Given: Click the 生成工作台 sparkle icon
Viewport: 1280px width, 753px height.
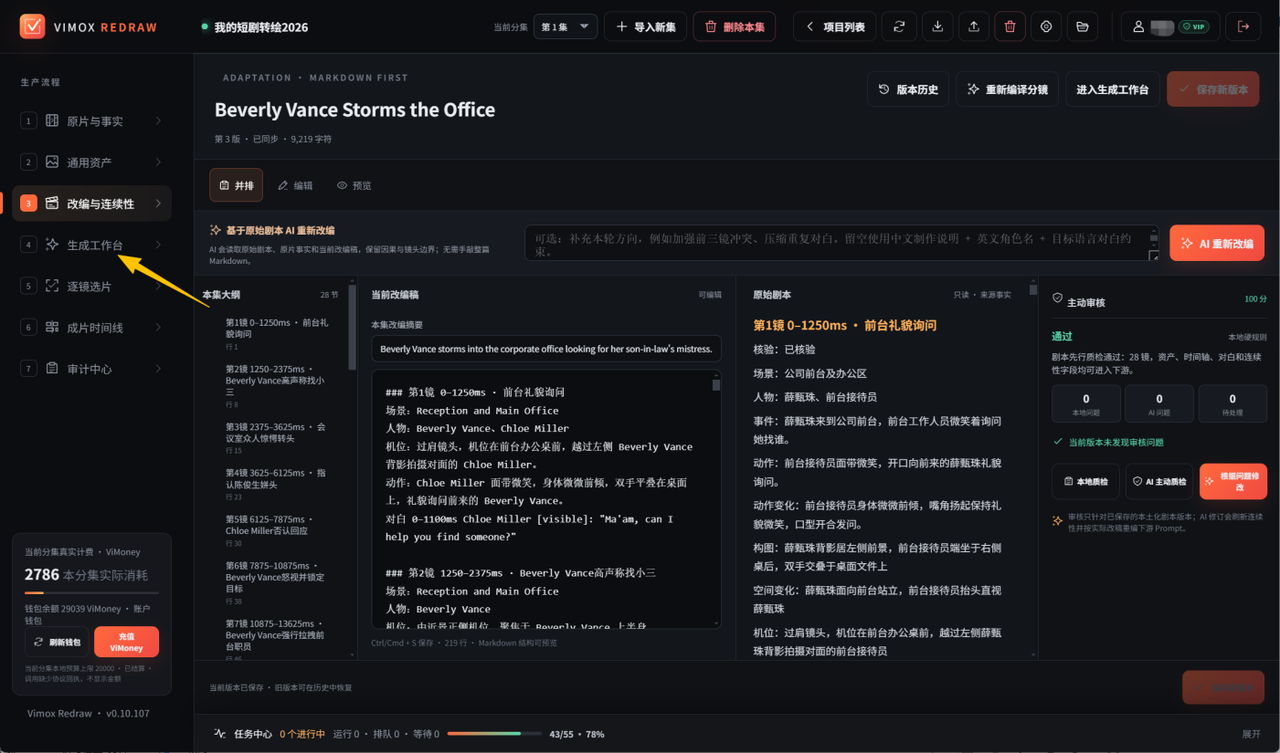Looking at the screenshot, I should (x=52, y=245).
